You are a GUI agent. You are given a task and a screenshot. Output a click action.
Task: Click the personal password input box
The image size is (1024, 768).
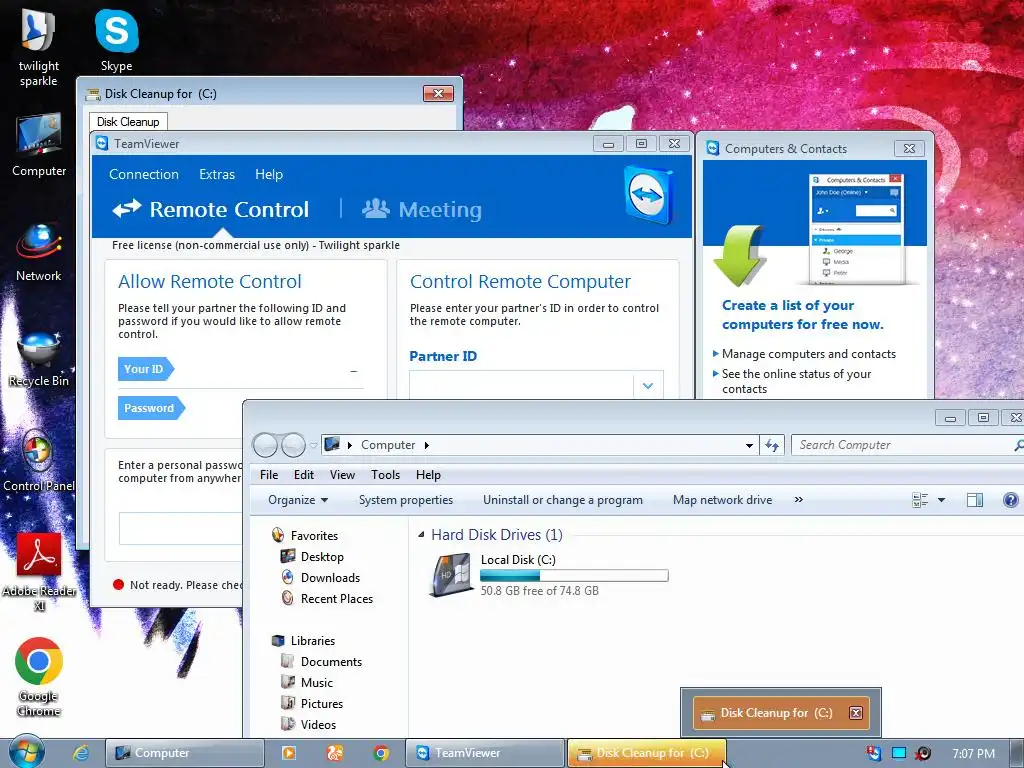(x=181, y=528)
